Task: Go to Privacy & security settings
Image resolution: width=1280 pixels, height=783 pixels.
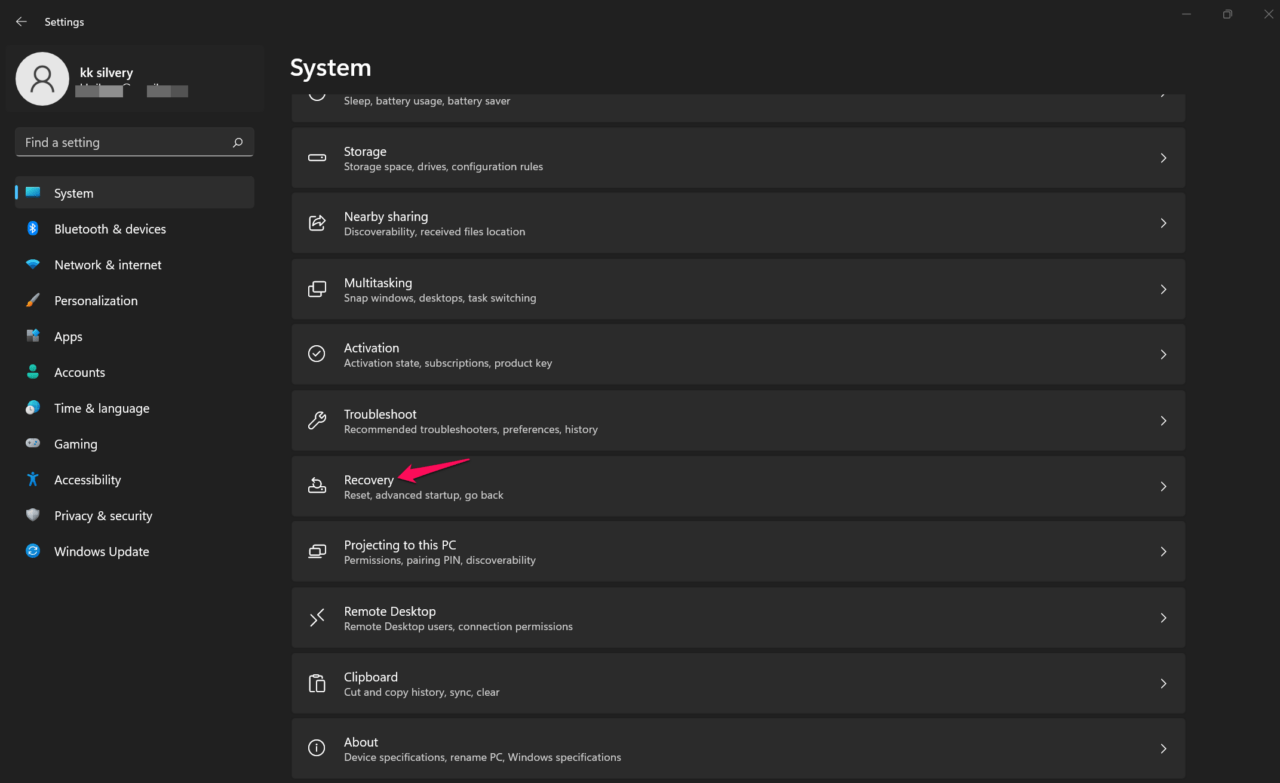Action: click(103, 516)
